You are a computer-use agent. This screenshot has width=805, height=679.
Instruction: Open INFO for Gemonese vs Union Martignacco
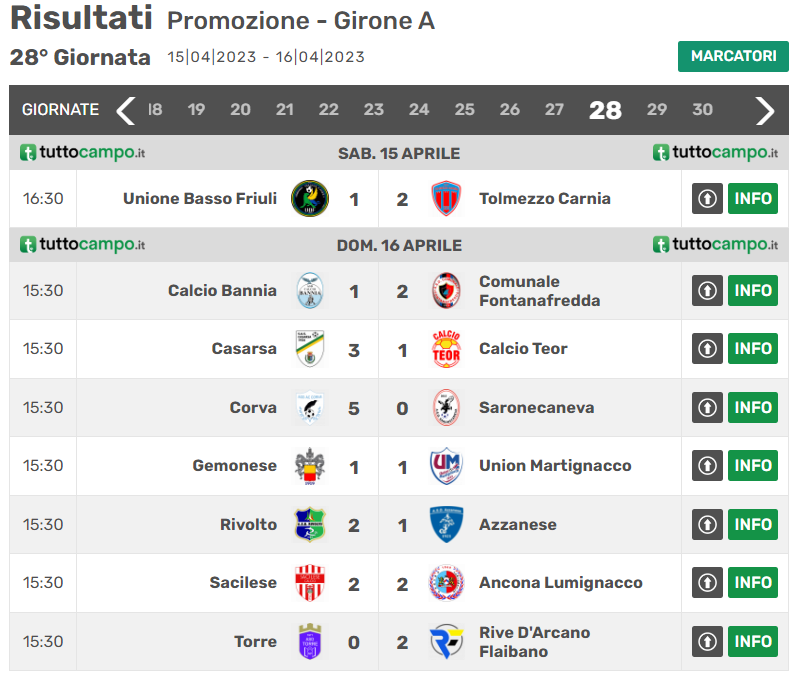[753, 466]
